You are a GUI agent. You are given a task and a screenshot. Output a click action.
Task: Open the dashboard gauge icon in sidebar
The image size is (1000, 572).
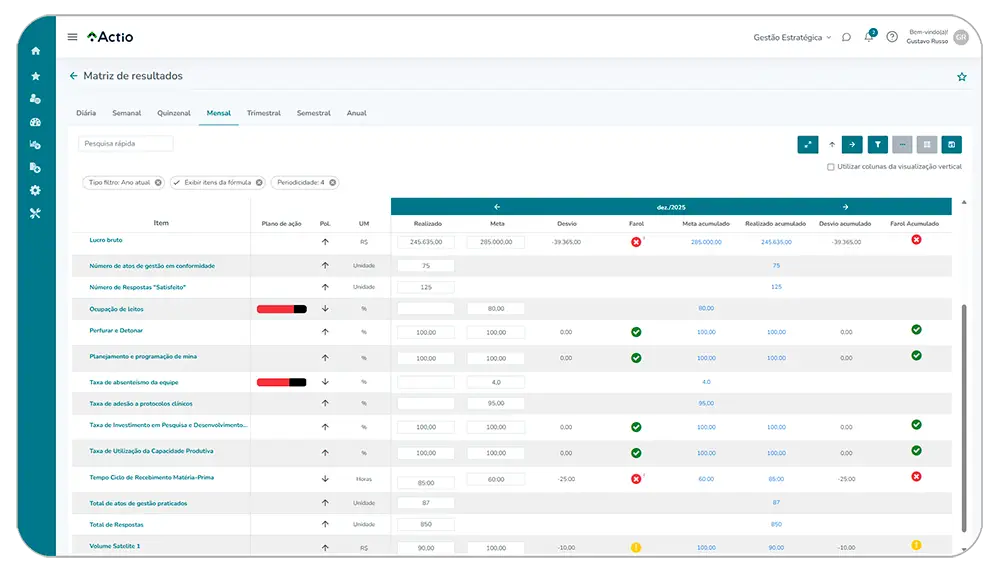(x=36, y=122)
